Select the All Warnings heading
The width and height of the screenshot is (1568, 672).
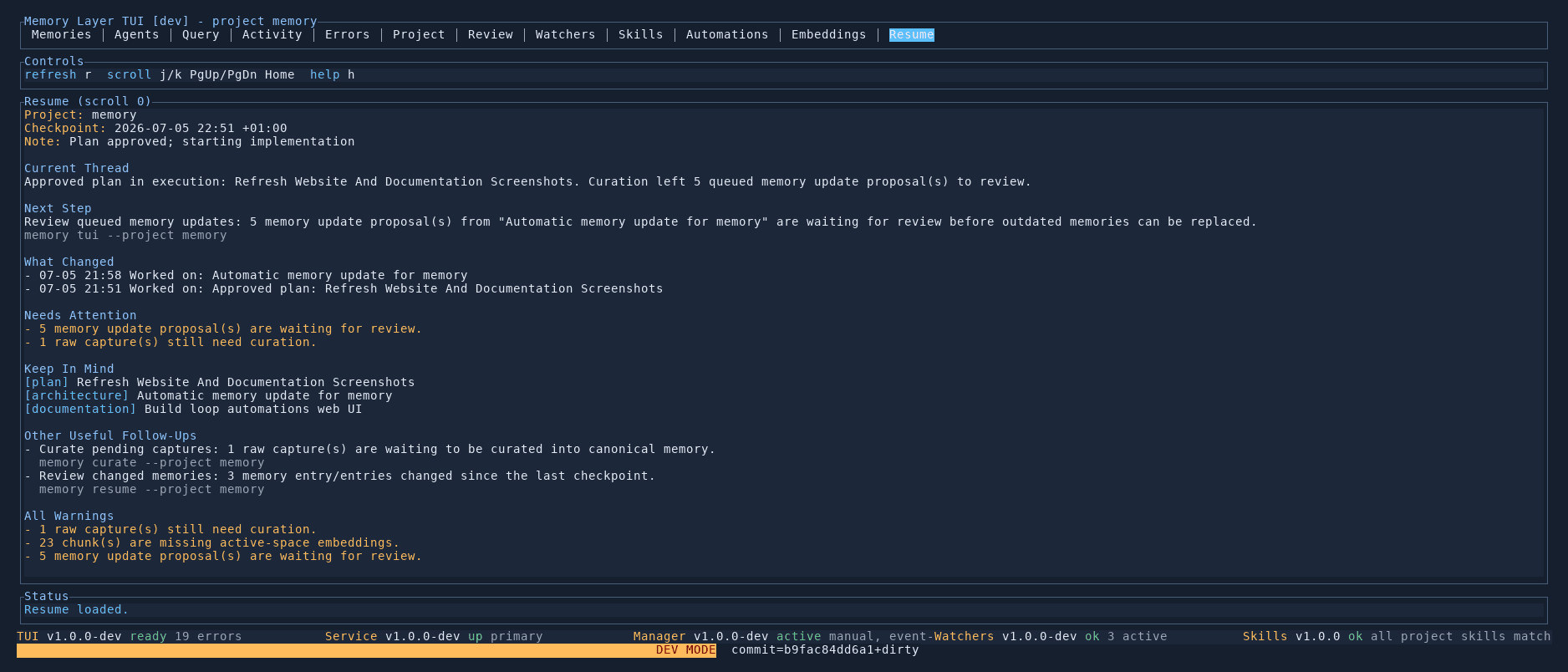click(x=69, y=516)
